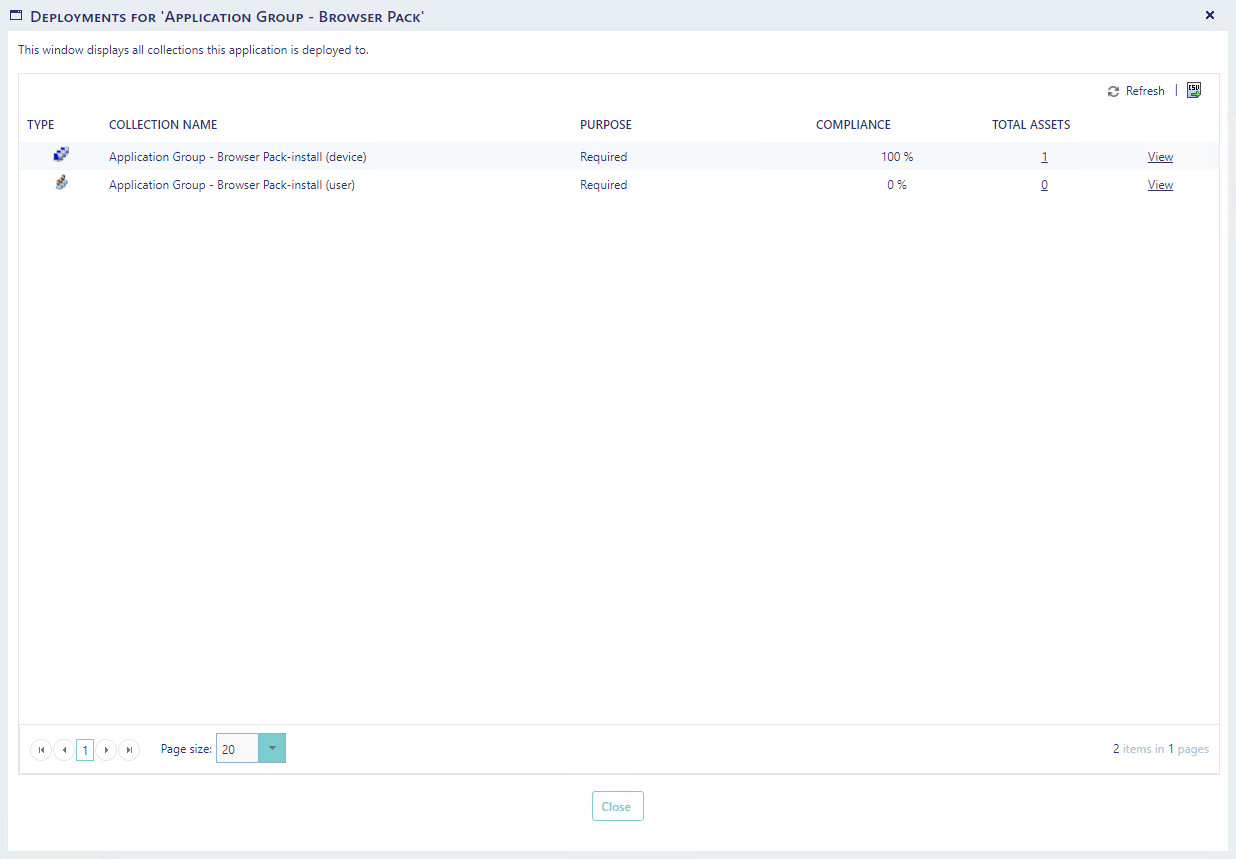This screenshot has height=859, width=1236.
Task: Go to previous page using pager arrow
Action: (x=64, y=750)
